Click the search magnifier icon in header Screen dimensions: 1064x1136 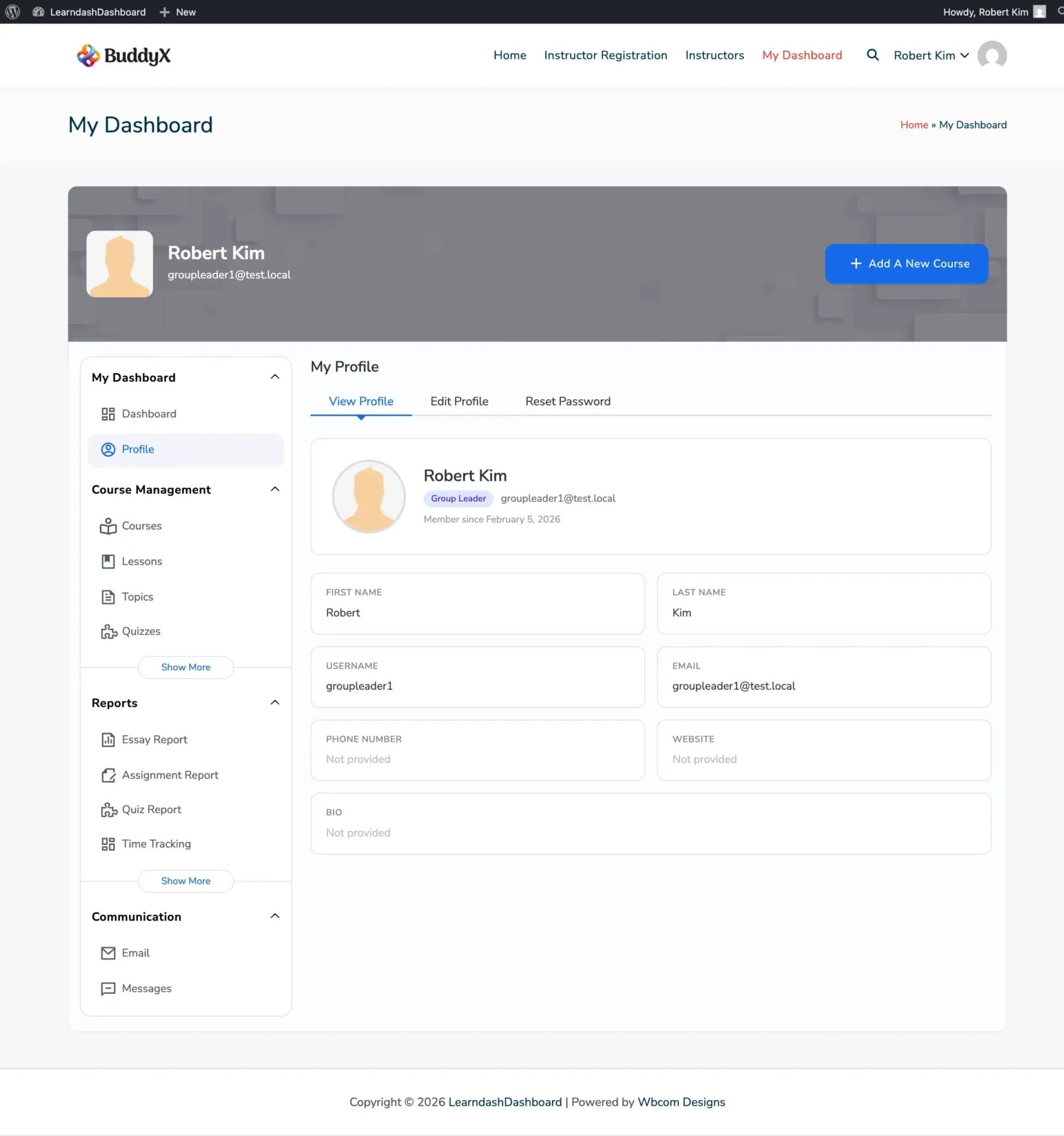(872, 55)
